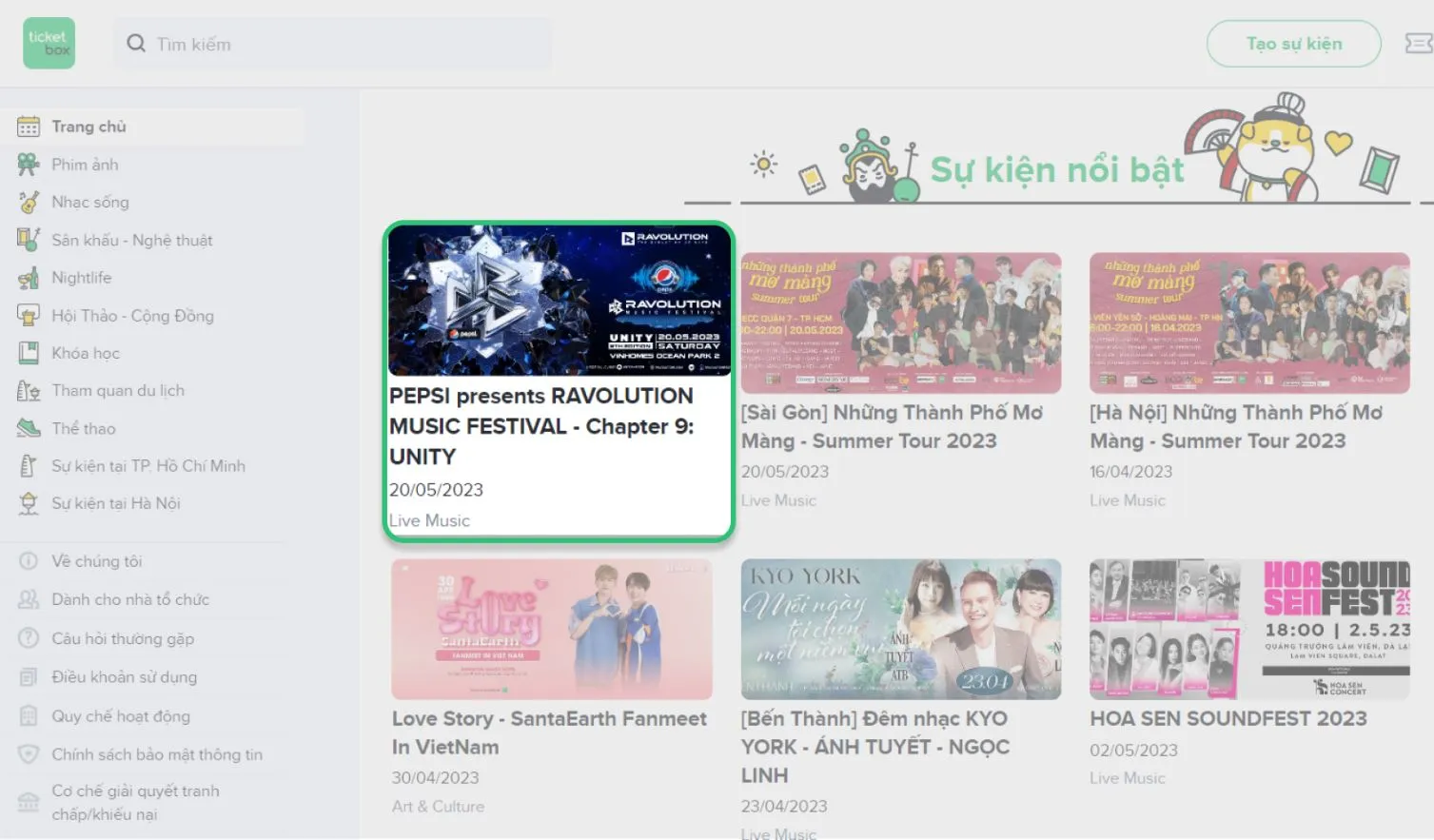Click the calendar icon for Trang chủ
This screenshot has height=840, width=1434.
(29, 127)
